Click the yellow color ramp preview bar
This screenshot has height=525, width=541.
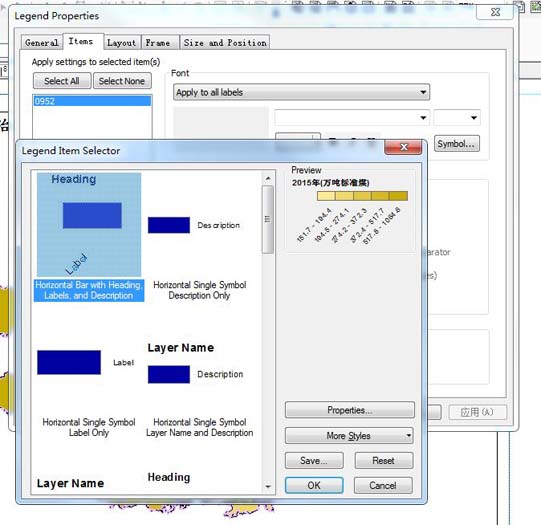coord(362,196)
